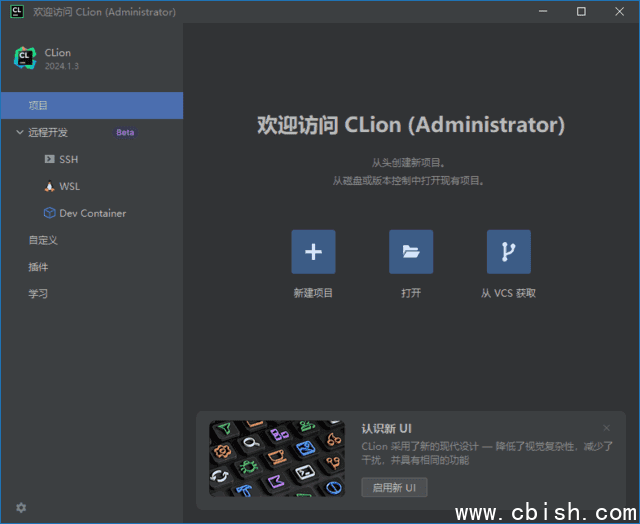This screenshot has width=640, height=524.
Task: Close the CLion welcome window
Action: (x=619, y=11)
